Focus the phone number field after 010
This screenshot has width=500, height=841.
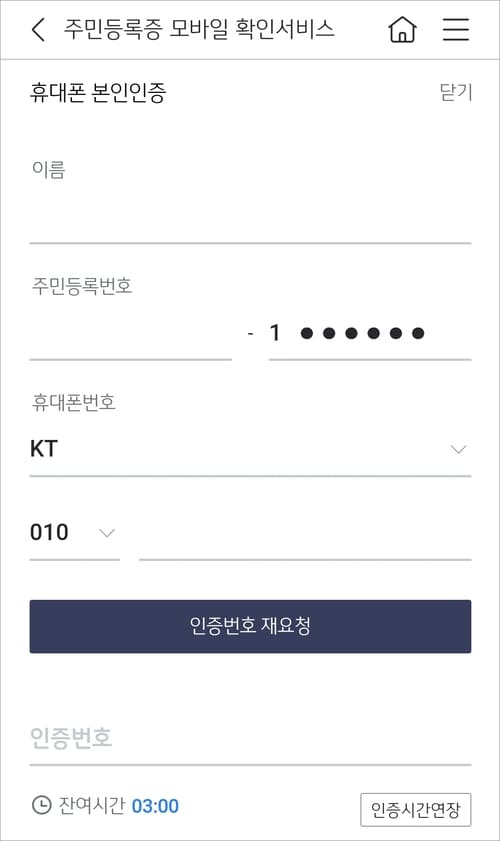point(305,534)
